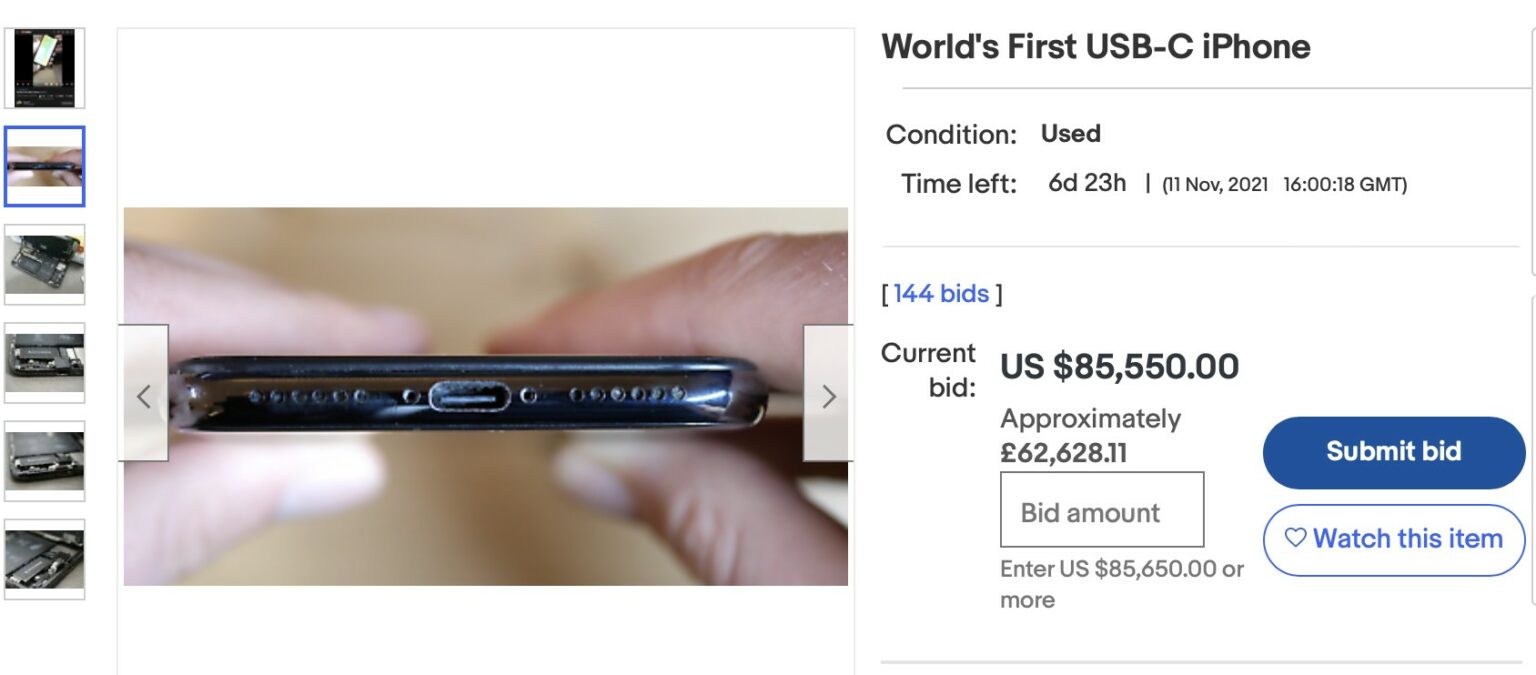Click the previous image arrow

click(x=143, y=396)
